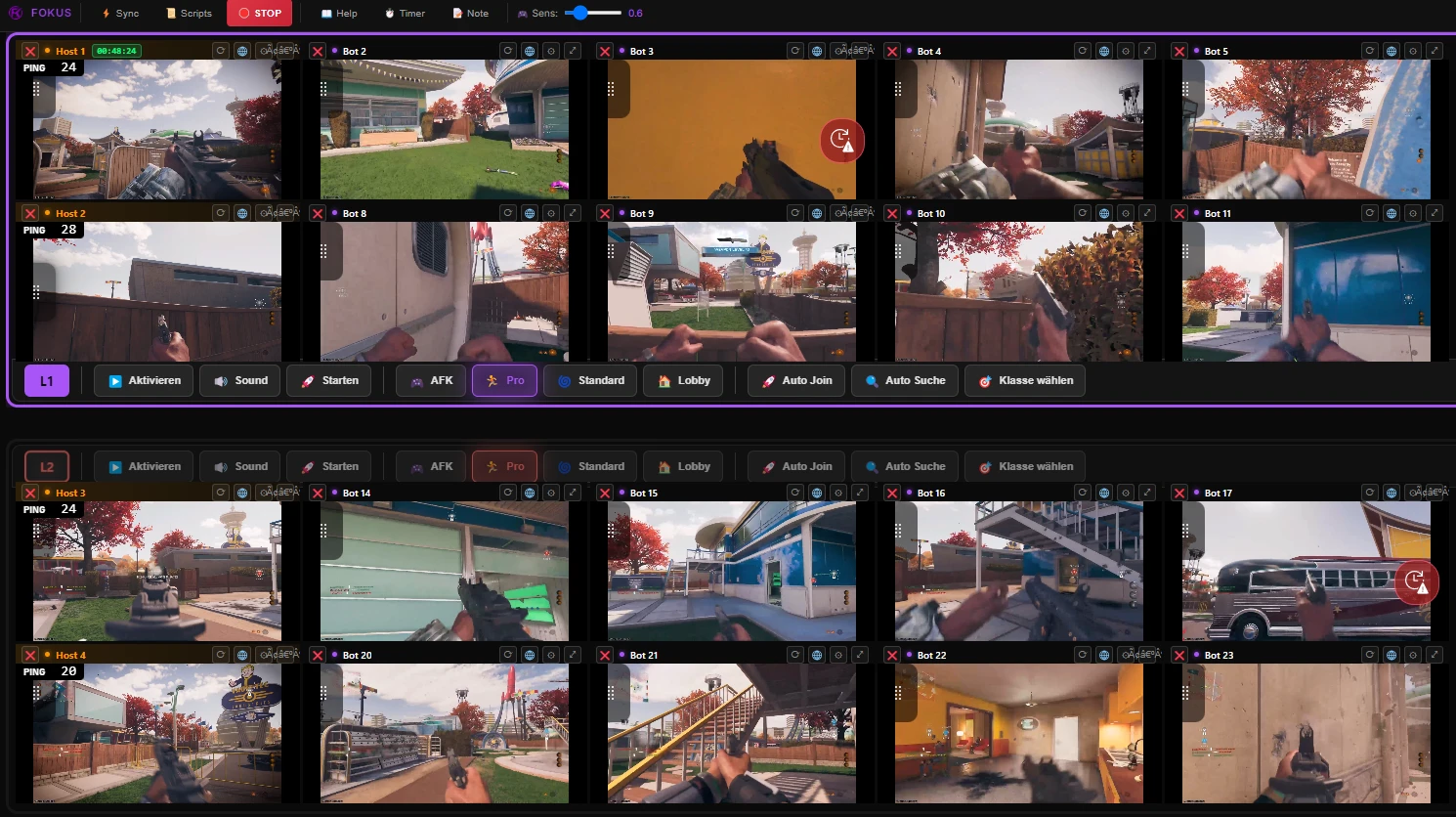Click the circular target icon on Bot 5
Image resolution: width=1456 pixels, height=817 pixels.
[1413, 51]
